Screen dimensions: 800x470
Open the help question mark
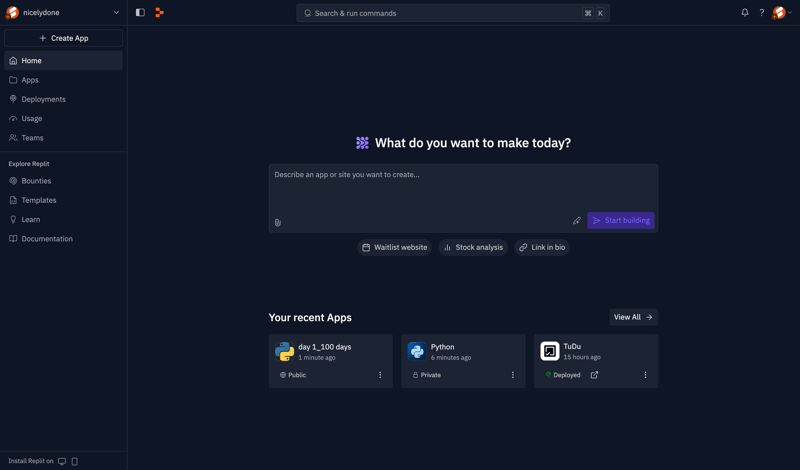coord(762,13)
